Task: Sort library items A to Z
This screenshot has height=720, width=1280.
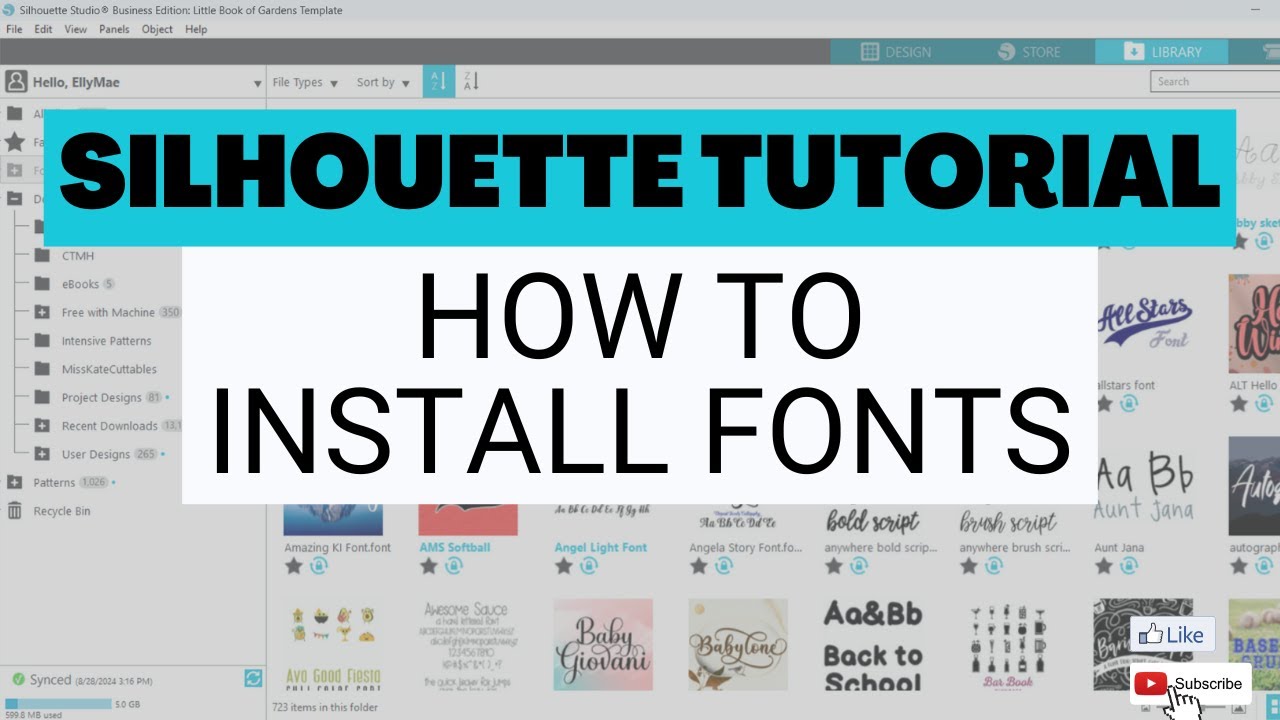Action: 438,82
